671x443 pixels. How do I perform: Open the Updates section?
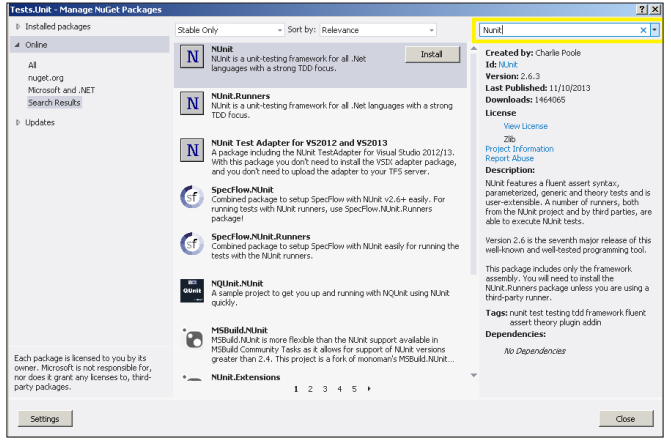tap(40, 122)
